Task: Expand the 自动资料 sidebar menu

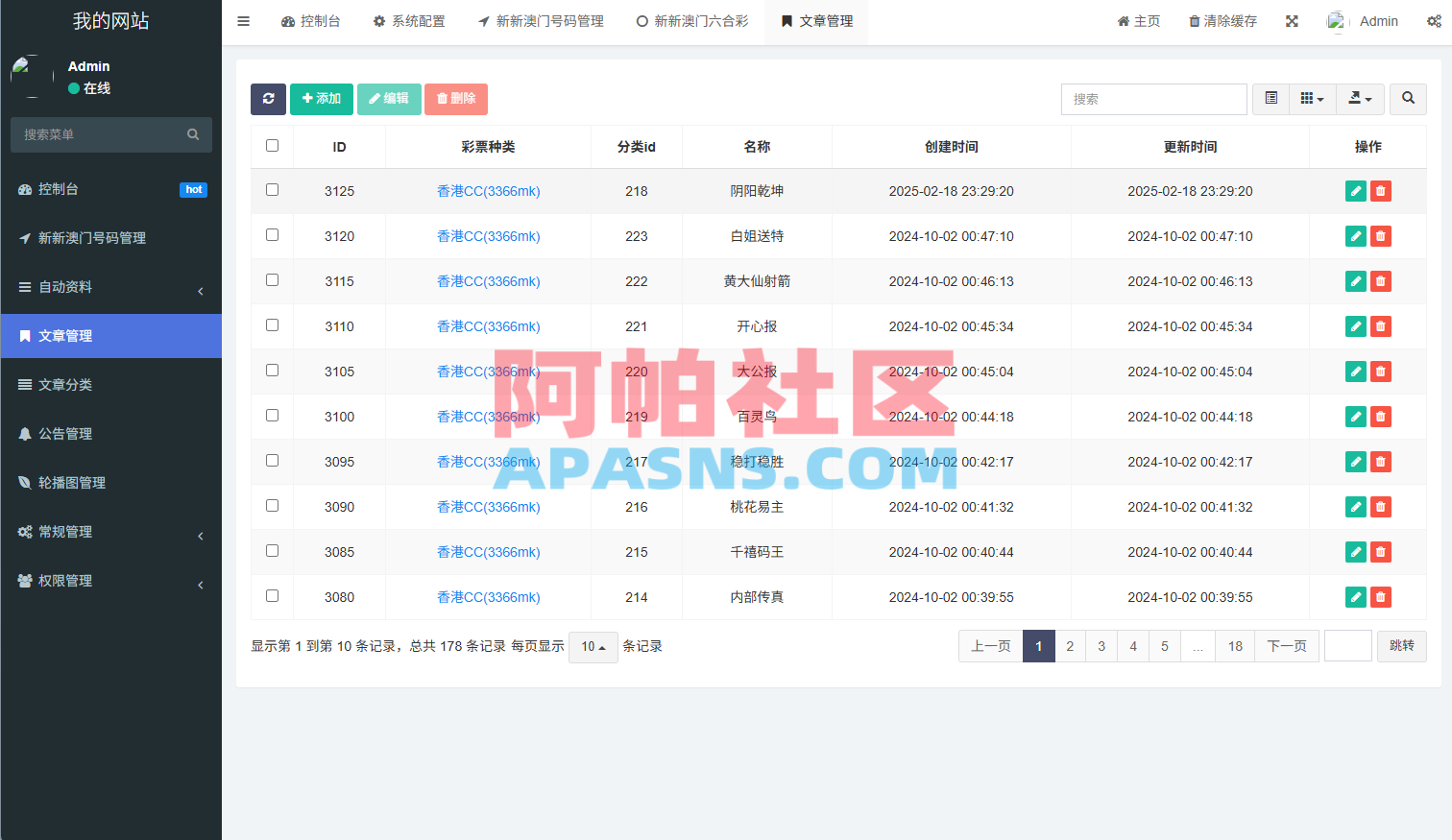Action: click(111, 287)
